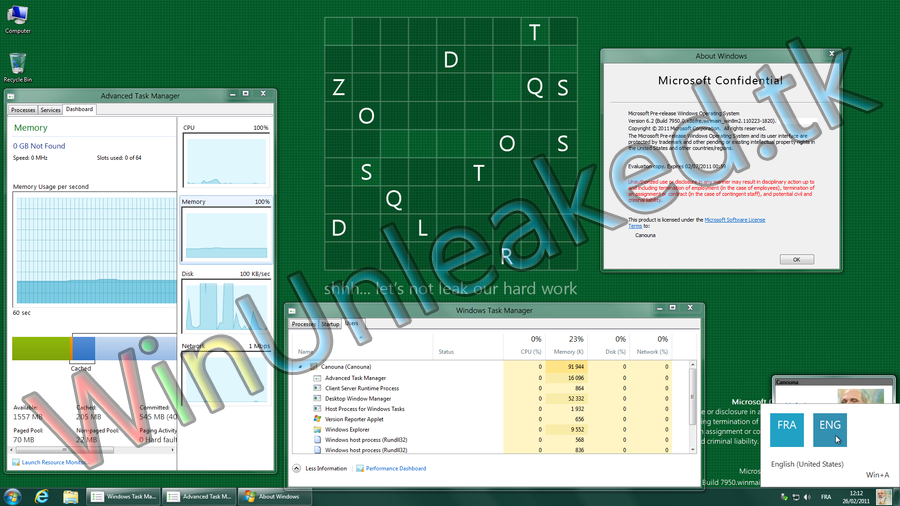Click the Windows Task Manager title bar icon
Image resolution: width=900 pixels, height=506 pixels.
coord(292,311)
